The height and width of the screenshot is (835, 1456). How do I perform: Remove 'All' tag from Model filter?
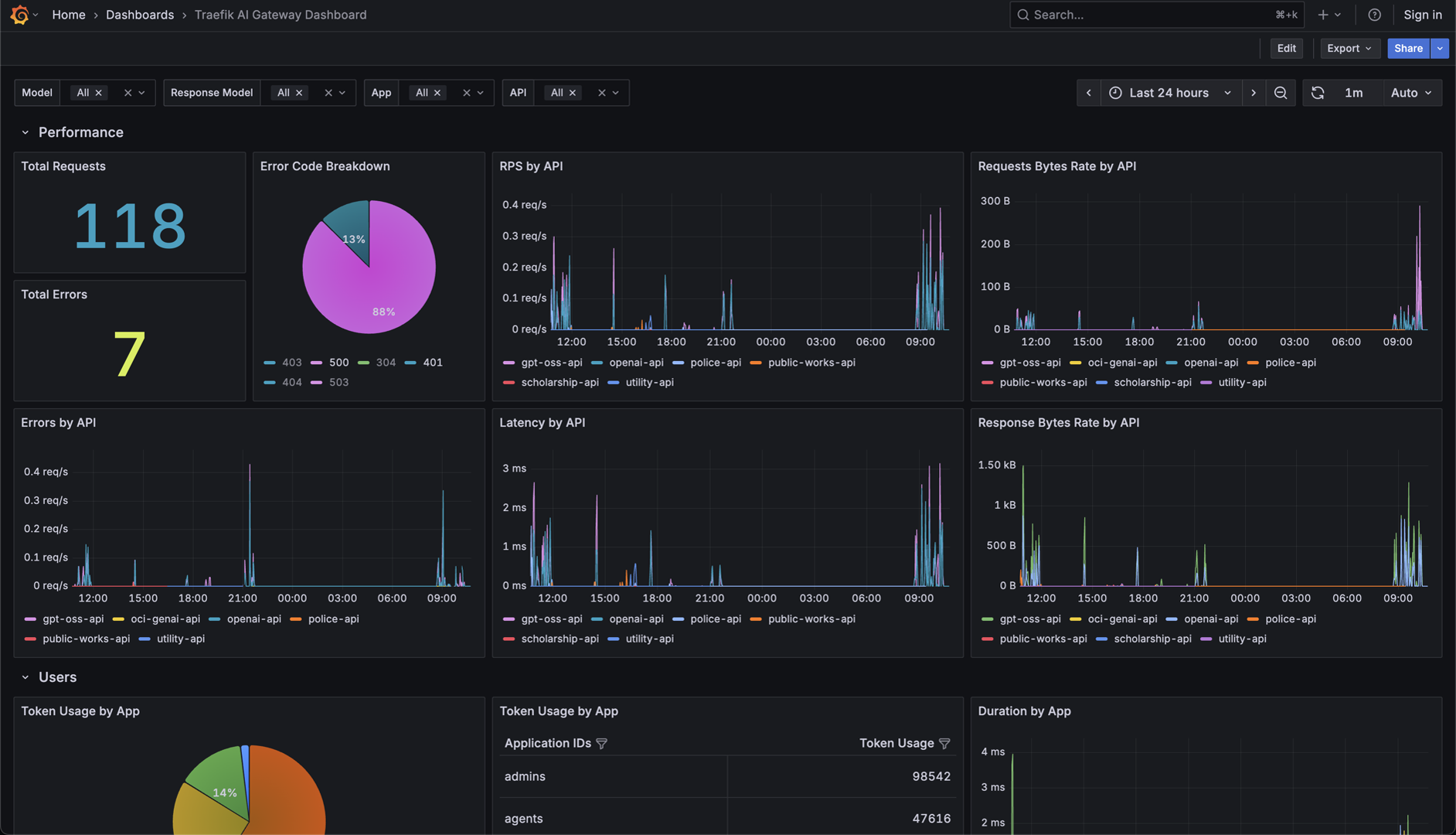[98, 93]
